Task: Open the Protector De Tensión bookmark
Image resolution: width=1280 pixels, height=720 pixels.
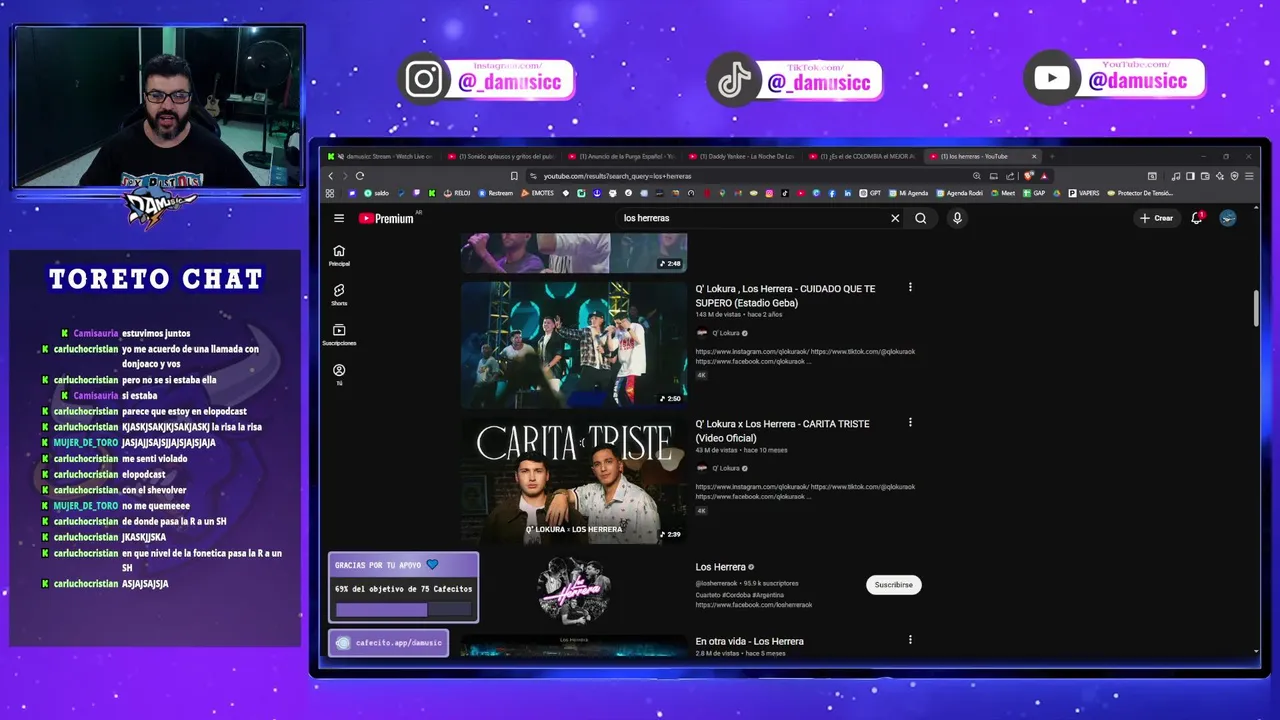Action: pos(1140,193)
